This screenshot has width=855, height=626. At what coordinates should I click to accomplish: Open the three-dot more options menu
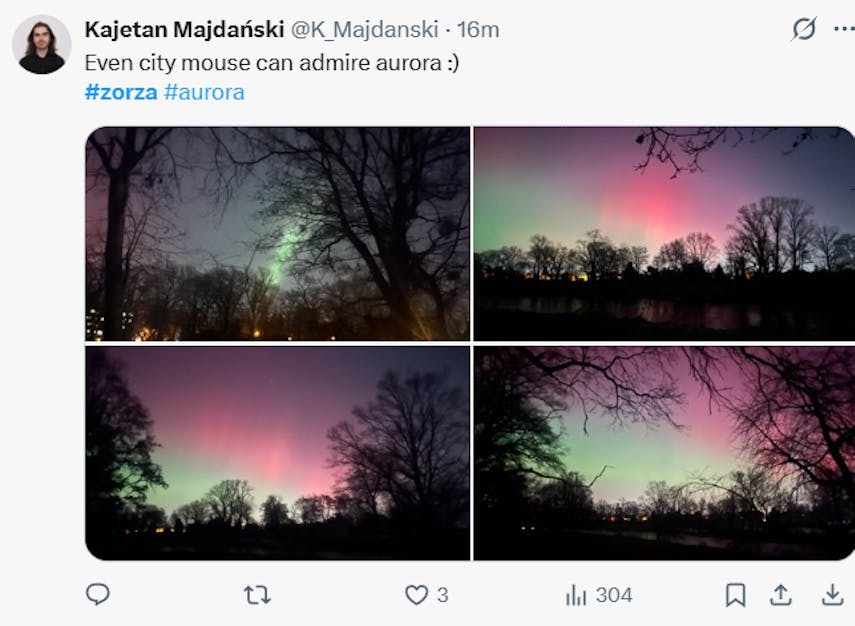[x=843, y=29]
